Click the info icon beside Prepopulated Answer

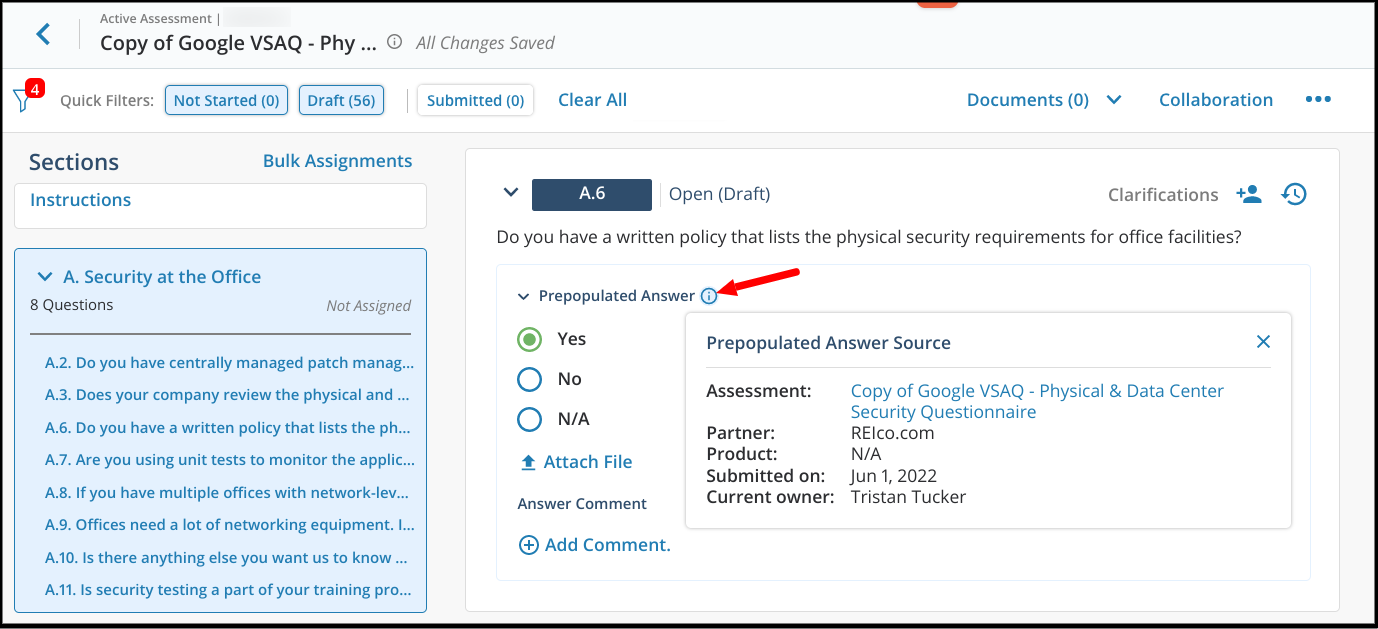point(710,296)
